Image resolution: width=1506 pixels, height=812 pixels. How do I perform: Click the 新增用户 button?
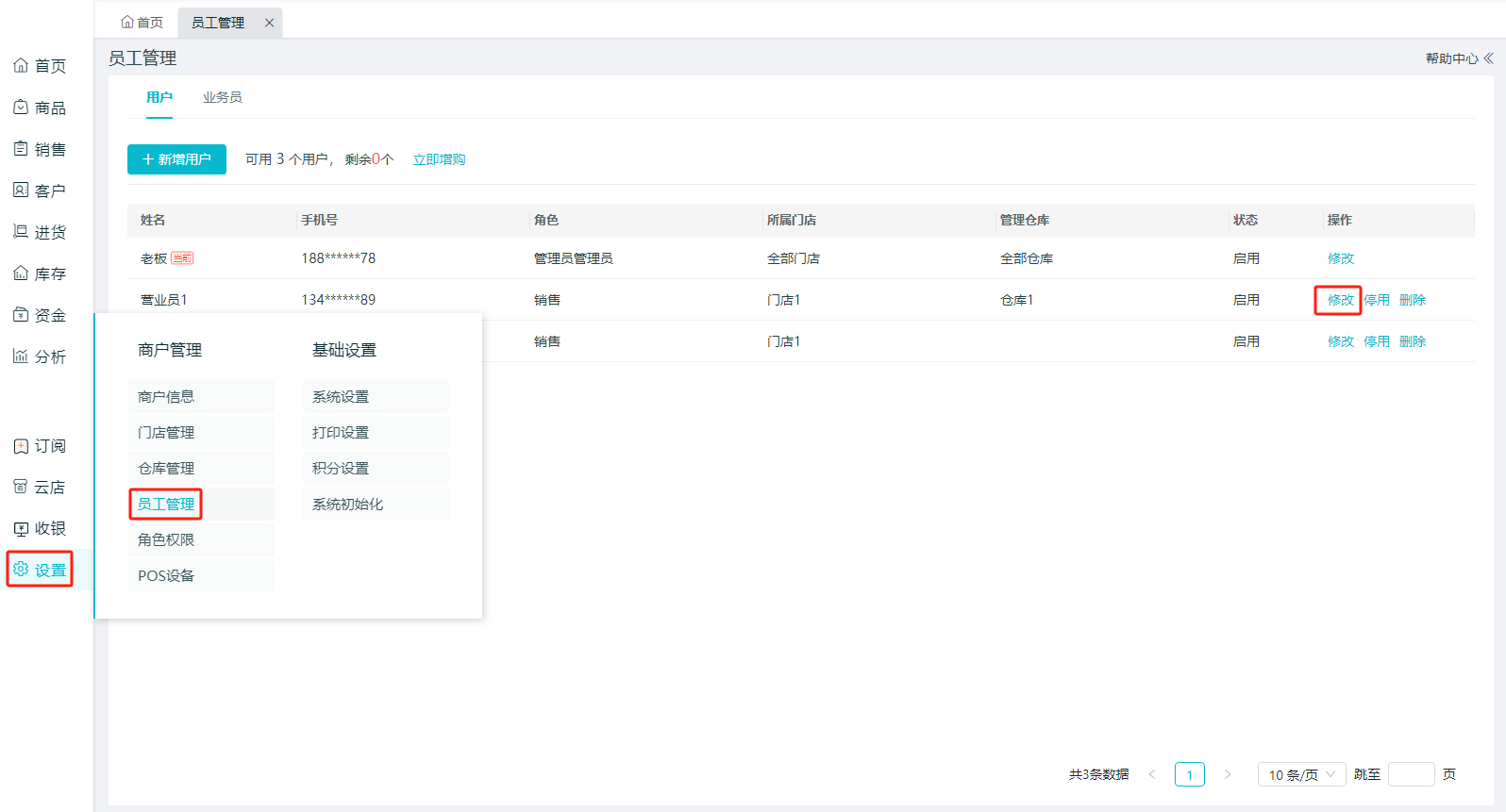[176, 159]
